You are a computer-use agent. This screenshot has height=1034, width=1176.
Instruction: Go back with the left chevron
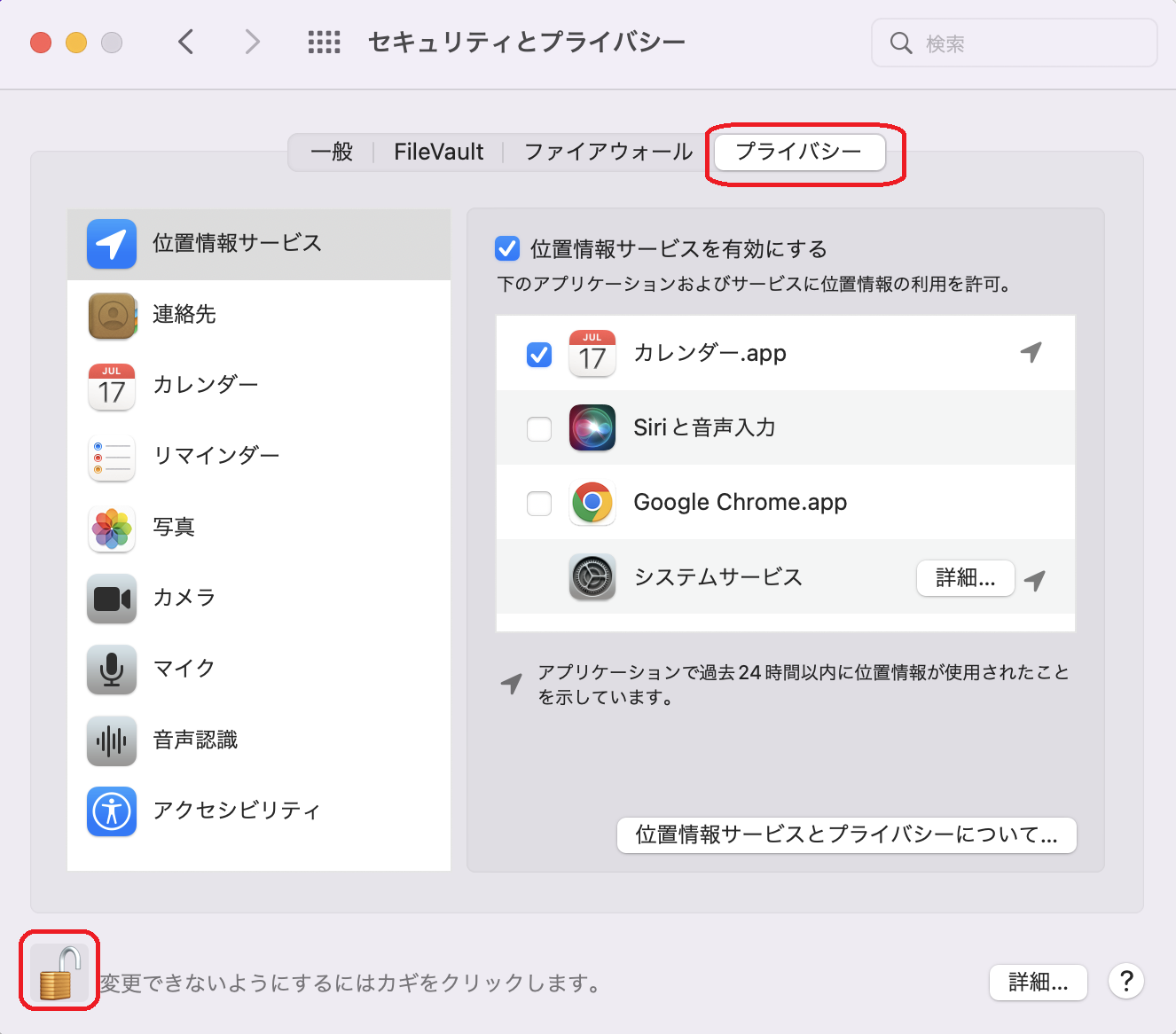pyautogui.click(x=186, y=42)
